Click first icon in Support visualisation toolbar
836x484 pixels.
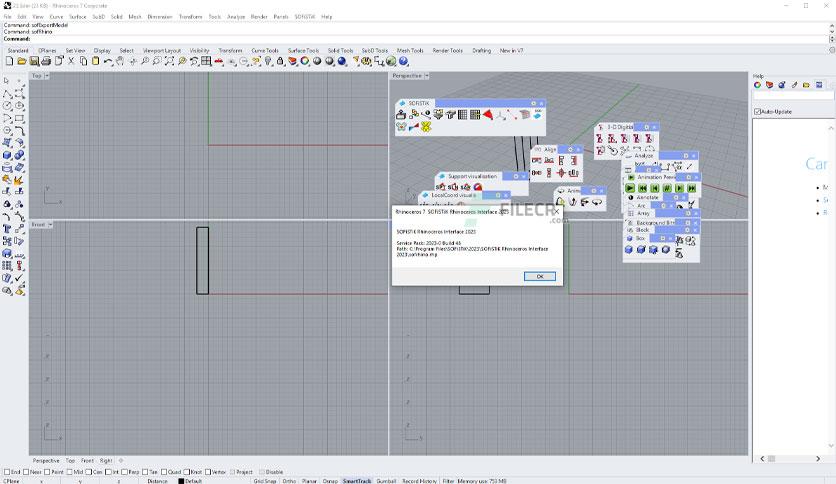[440, 187]
